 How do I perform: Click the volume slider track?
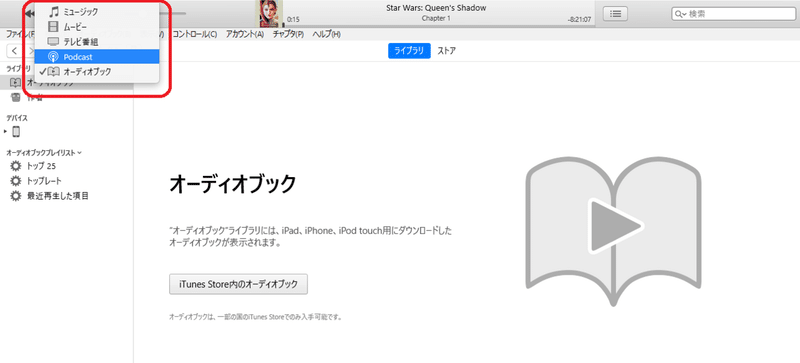click(x=173, y=14)
